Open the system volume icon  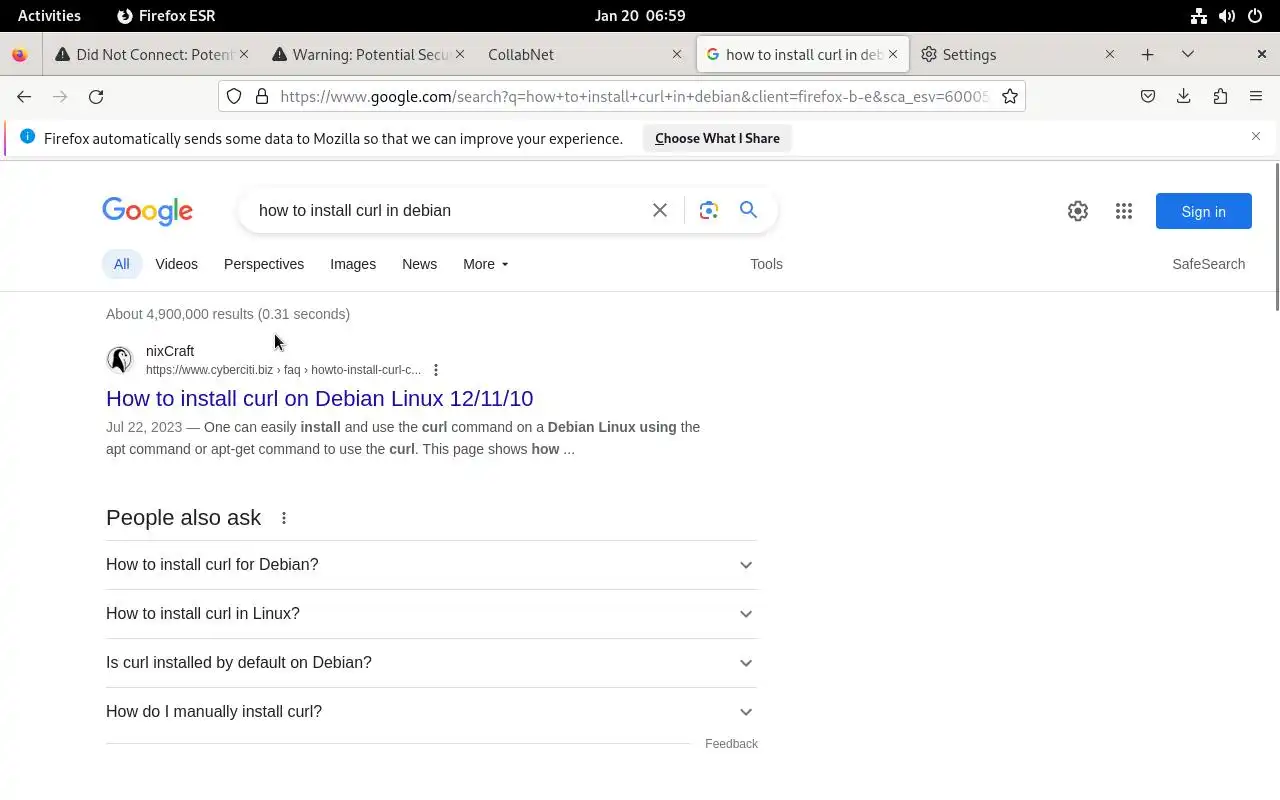click(x=1227, y=15)
